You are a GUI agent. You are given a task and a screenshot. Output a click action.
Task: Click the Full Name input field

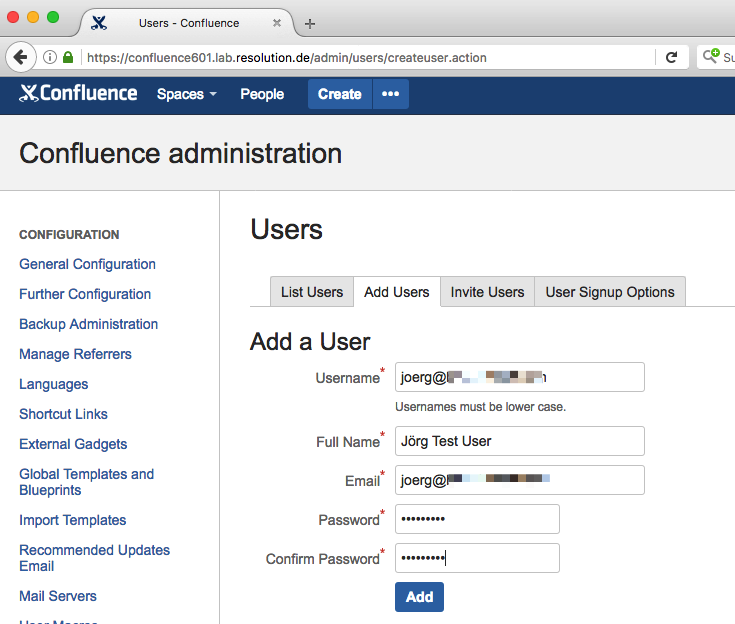(519, 441)
